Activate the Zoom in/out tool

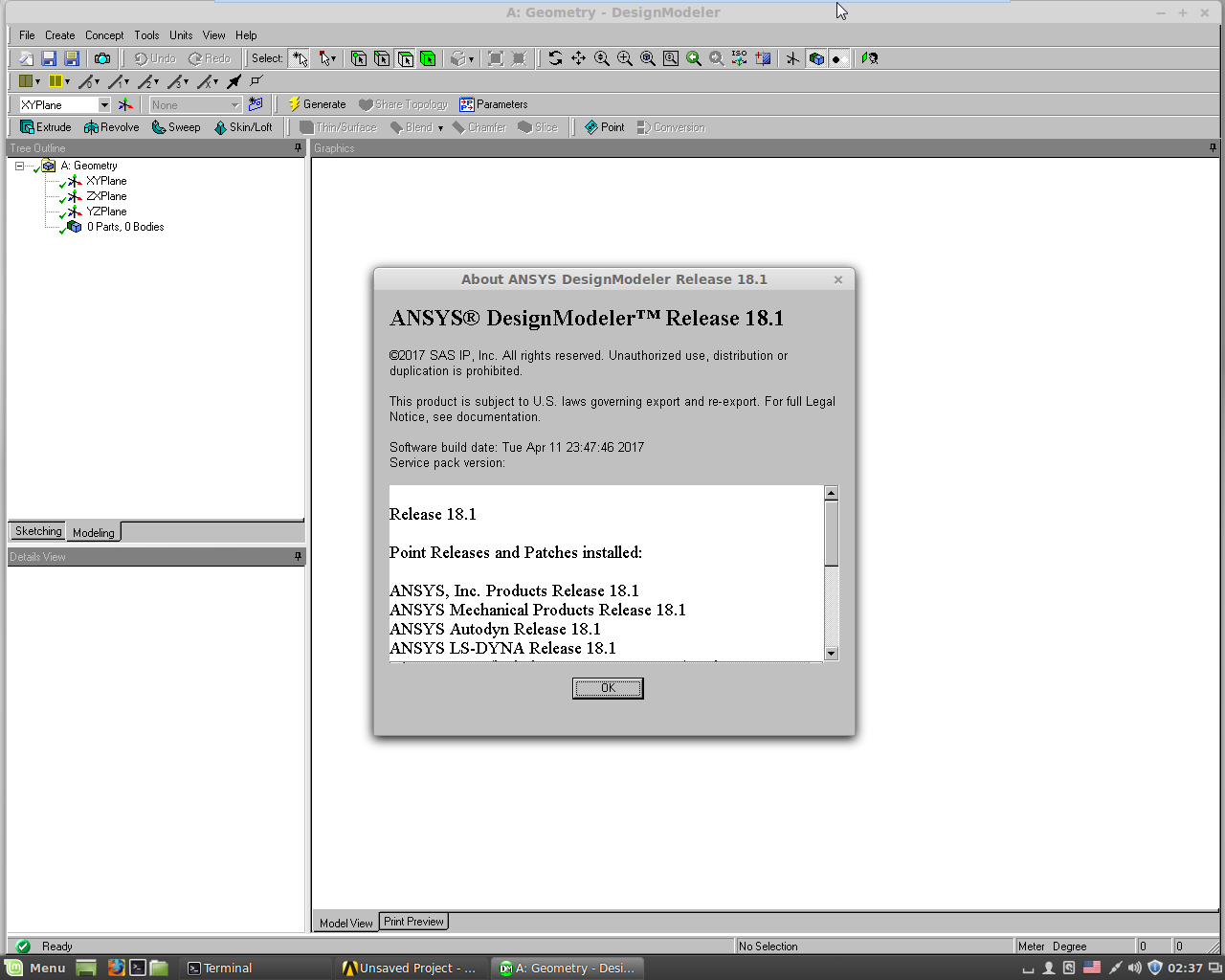coord(602,58)
